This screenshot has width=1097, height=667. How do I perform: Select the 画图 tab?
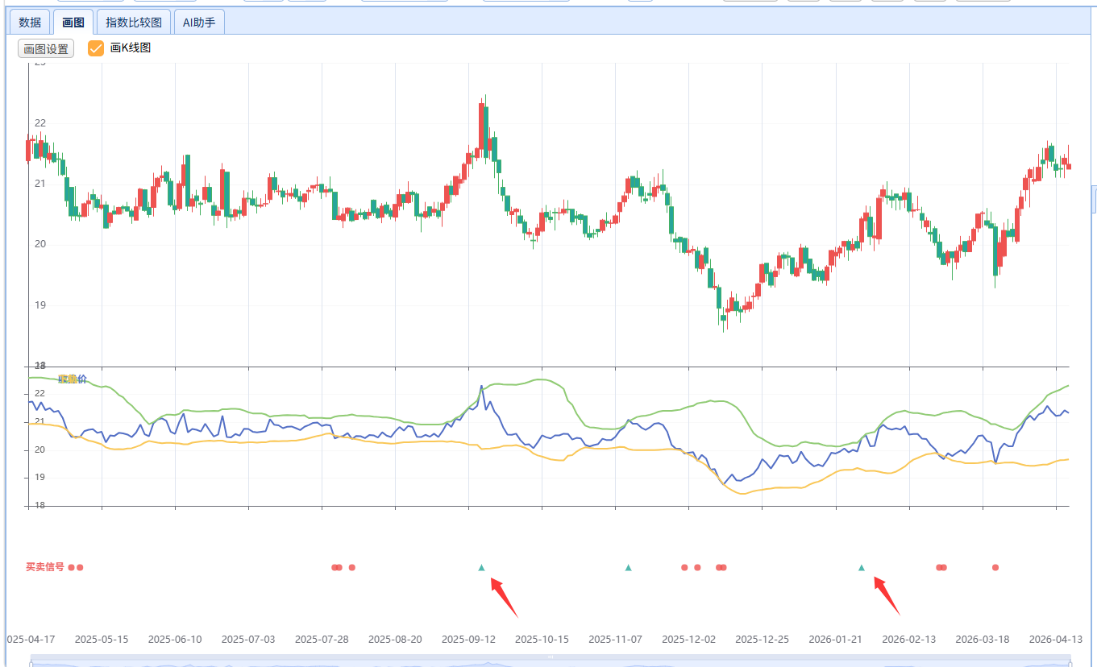[x=73, y=22]
